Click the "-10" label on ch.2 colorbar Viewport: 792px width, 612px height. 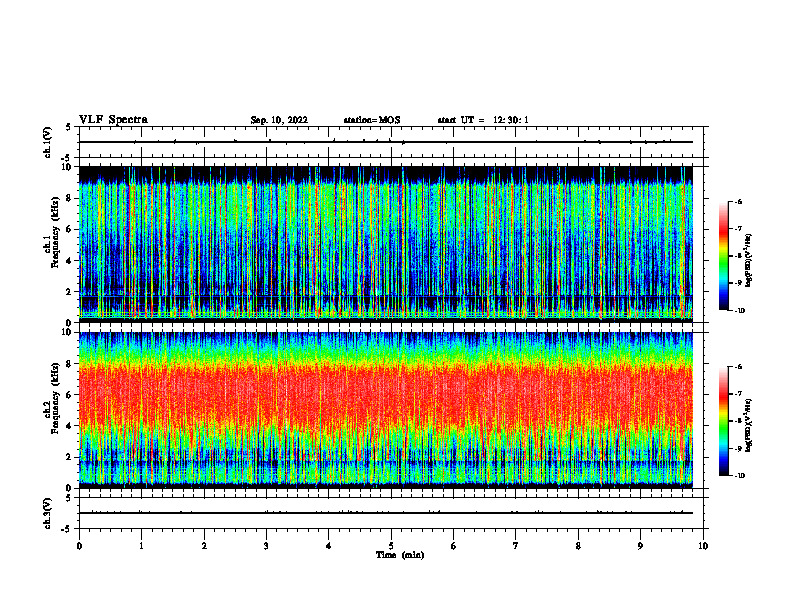point(739,476)
